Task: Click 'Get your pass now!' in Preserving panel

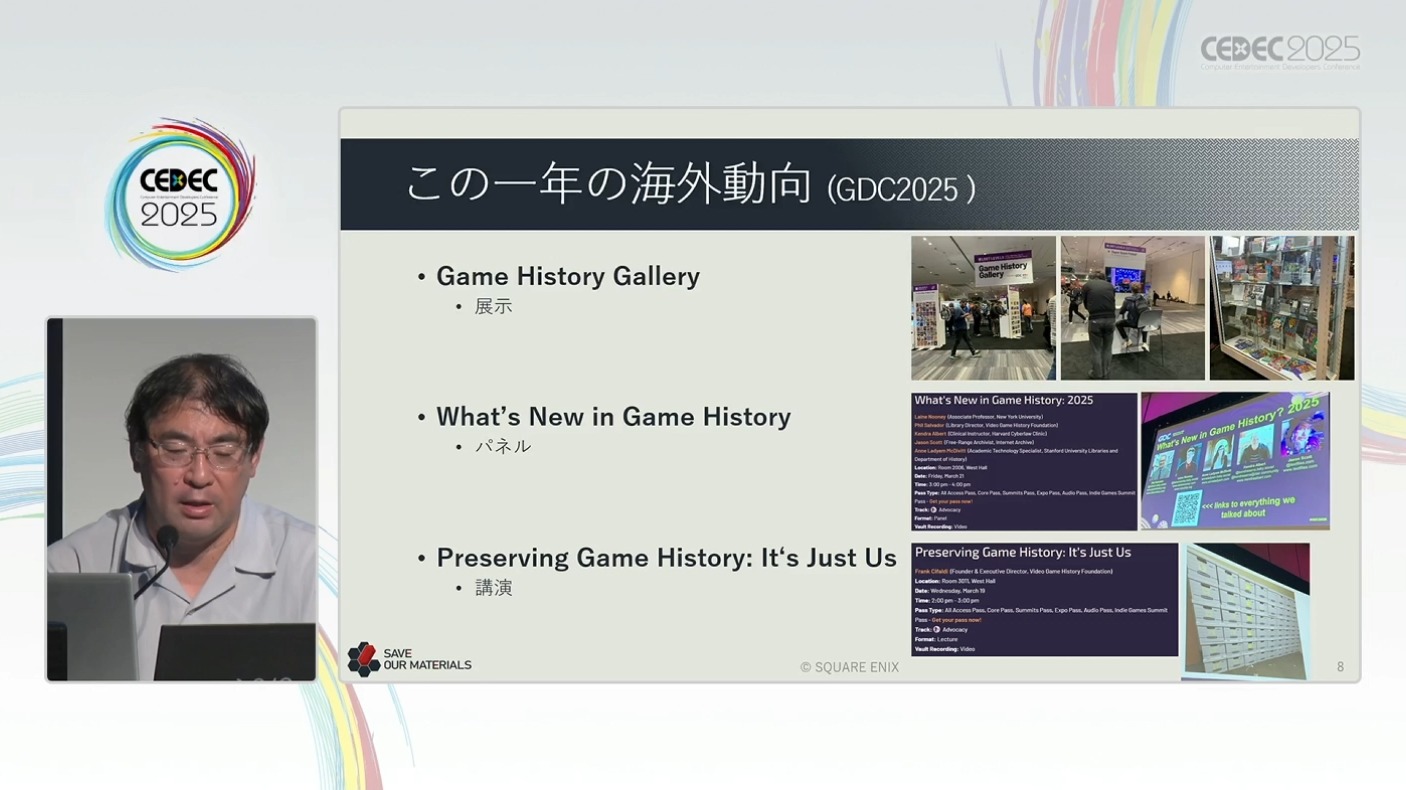Action: (956, 620)
